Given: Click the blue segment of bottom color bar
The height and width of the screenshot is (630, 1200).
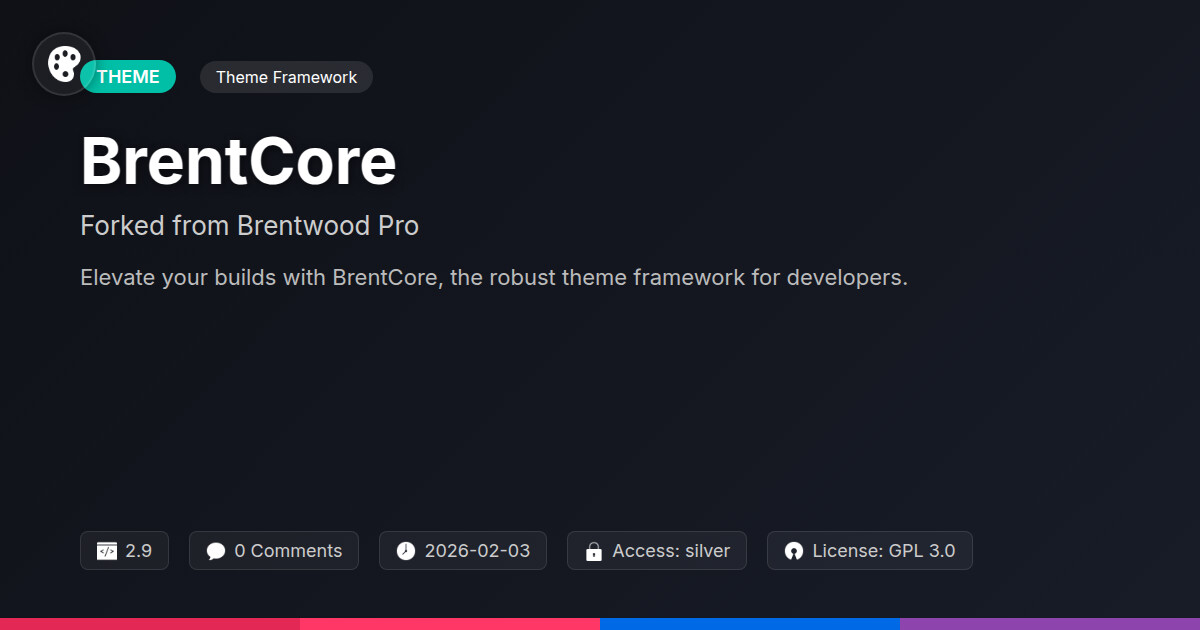Looking at the screenshot, I should 750,623.
